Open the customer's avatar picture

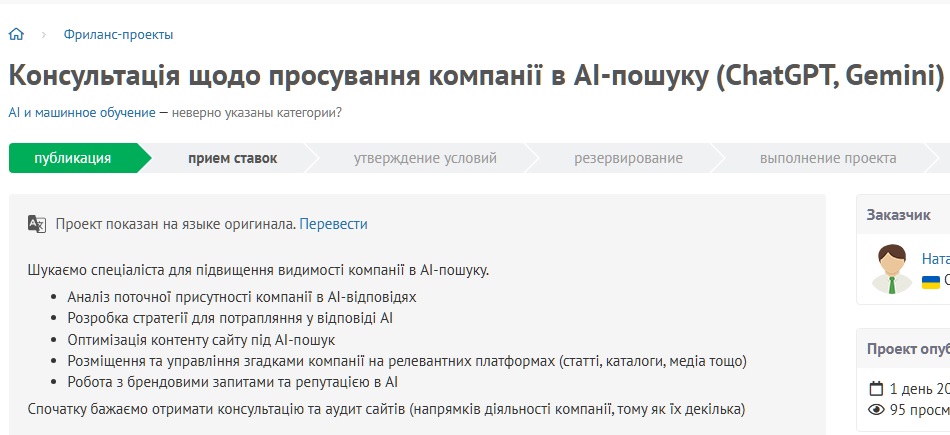pos(890,268)
